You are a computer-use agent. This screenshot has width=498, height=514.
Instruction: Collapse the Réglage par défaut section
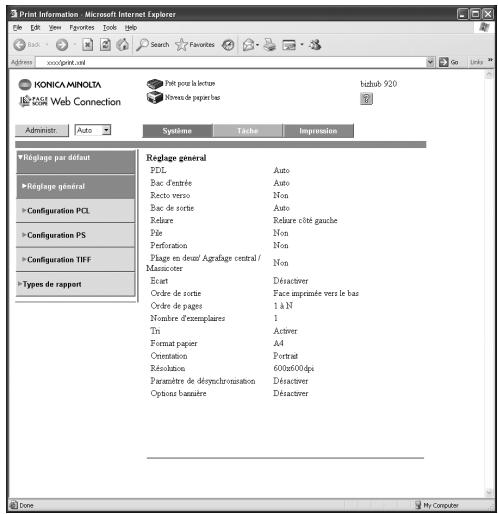[x=76, y=162]
